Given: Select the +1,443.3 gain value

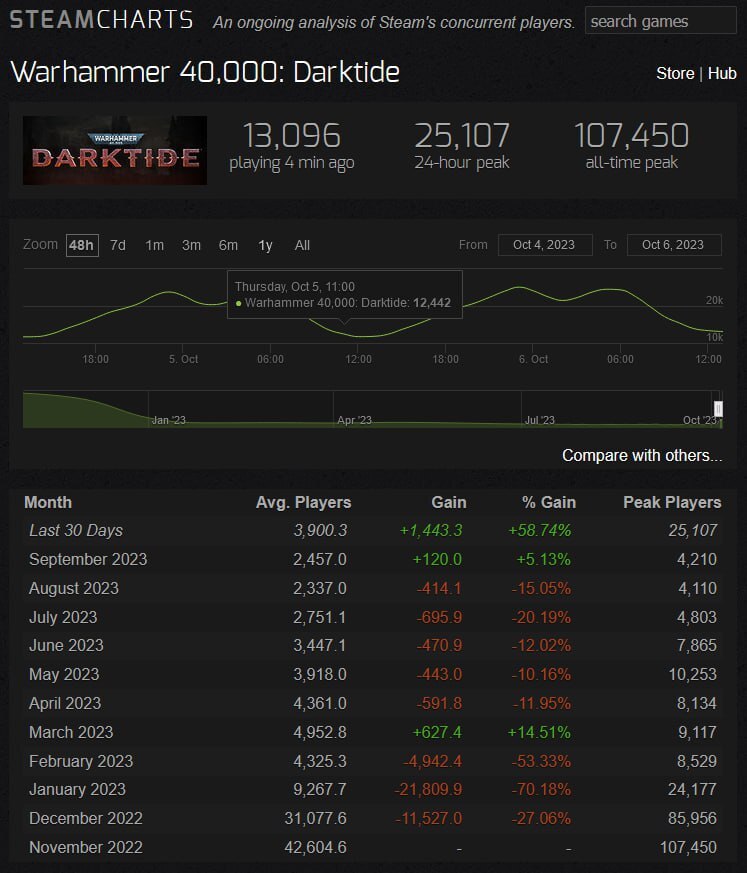Looking at the screenshot, I should point(431,531).
